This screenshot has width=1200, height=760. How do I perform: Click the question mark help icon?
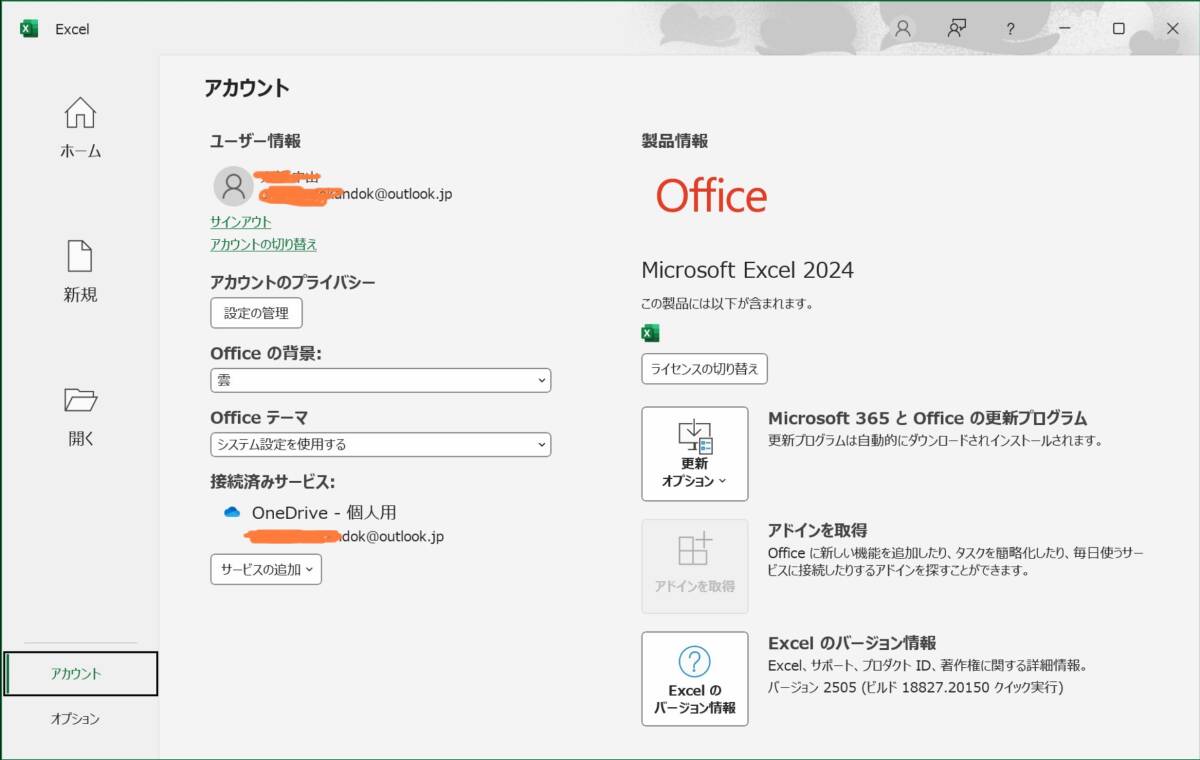click(x=1011, y=29)
